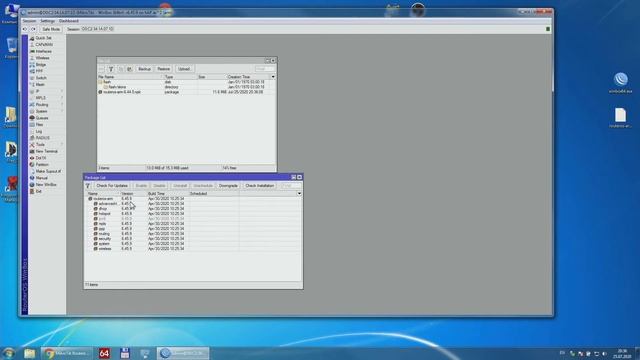Screen dimensions: 640x360
Task: Select the flash/skins directory row
Action: point(187,87)
